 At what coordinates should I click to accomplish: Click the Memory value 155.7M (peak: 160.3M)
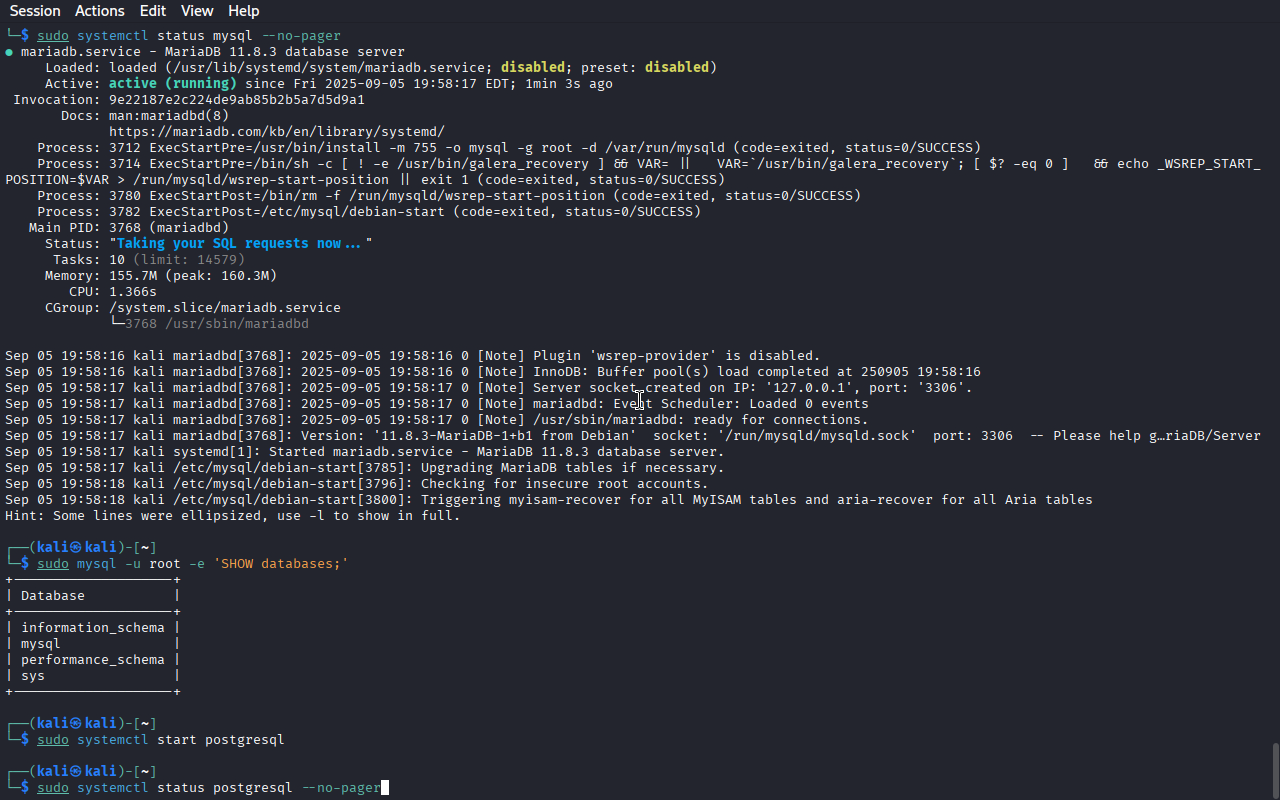[x=193, y=276]
